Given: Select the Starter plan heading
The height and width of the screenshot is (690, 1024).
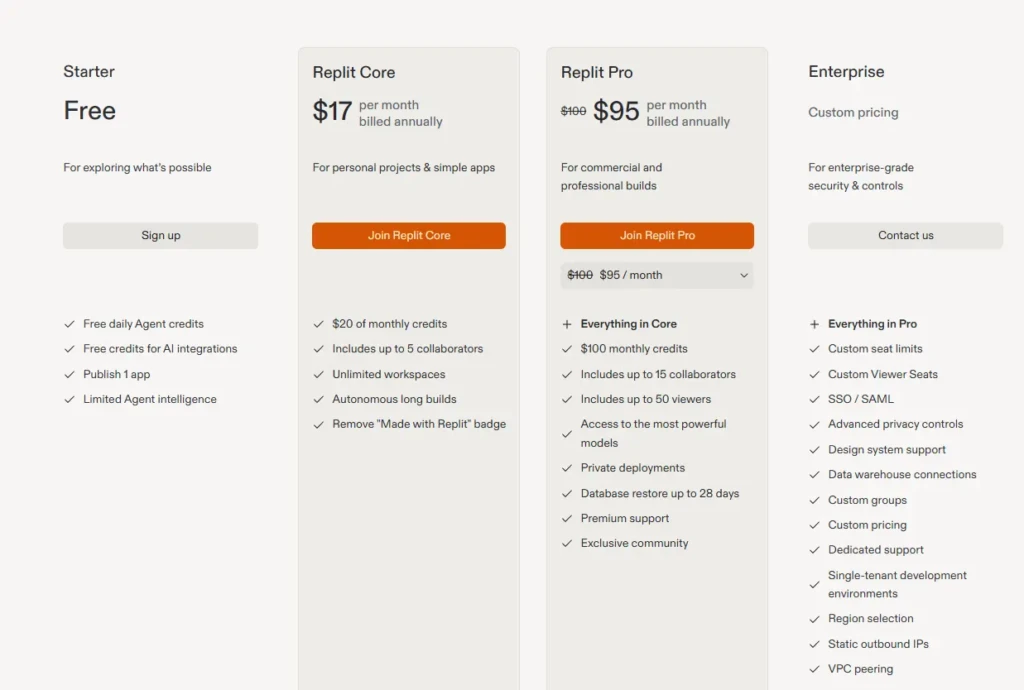Looking at the screenshot, I should [89, 71].
